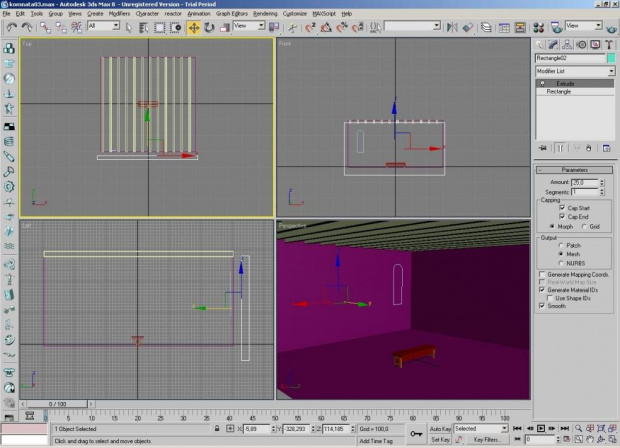The width and height of the screenshot is (620, 448).
Task: Enable Generate Mapping Coords checkbox
Action: point(542,274)
